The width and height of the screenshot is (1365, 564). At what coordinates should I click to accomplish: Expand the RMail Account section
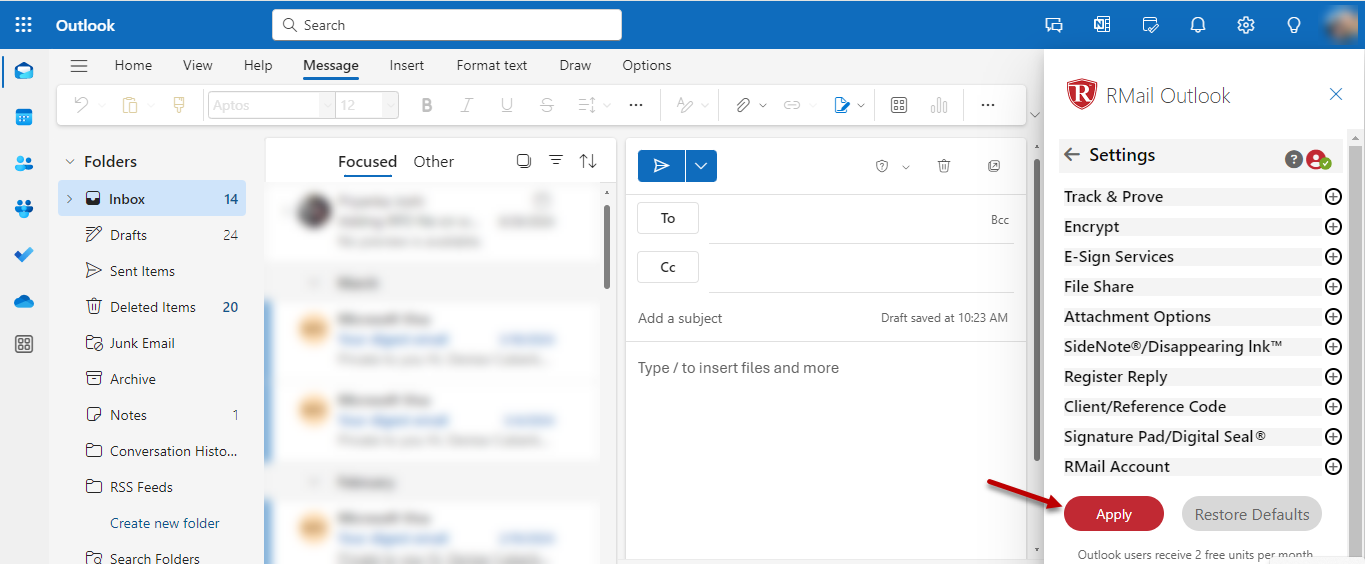point(1333,467)
